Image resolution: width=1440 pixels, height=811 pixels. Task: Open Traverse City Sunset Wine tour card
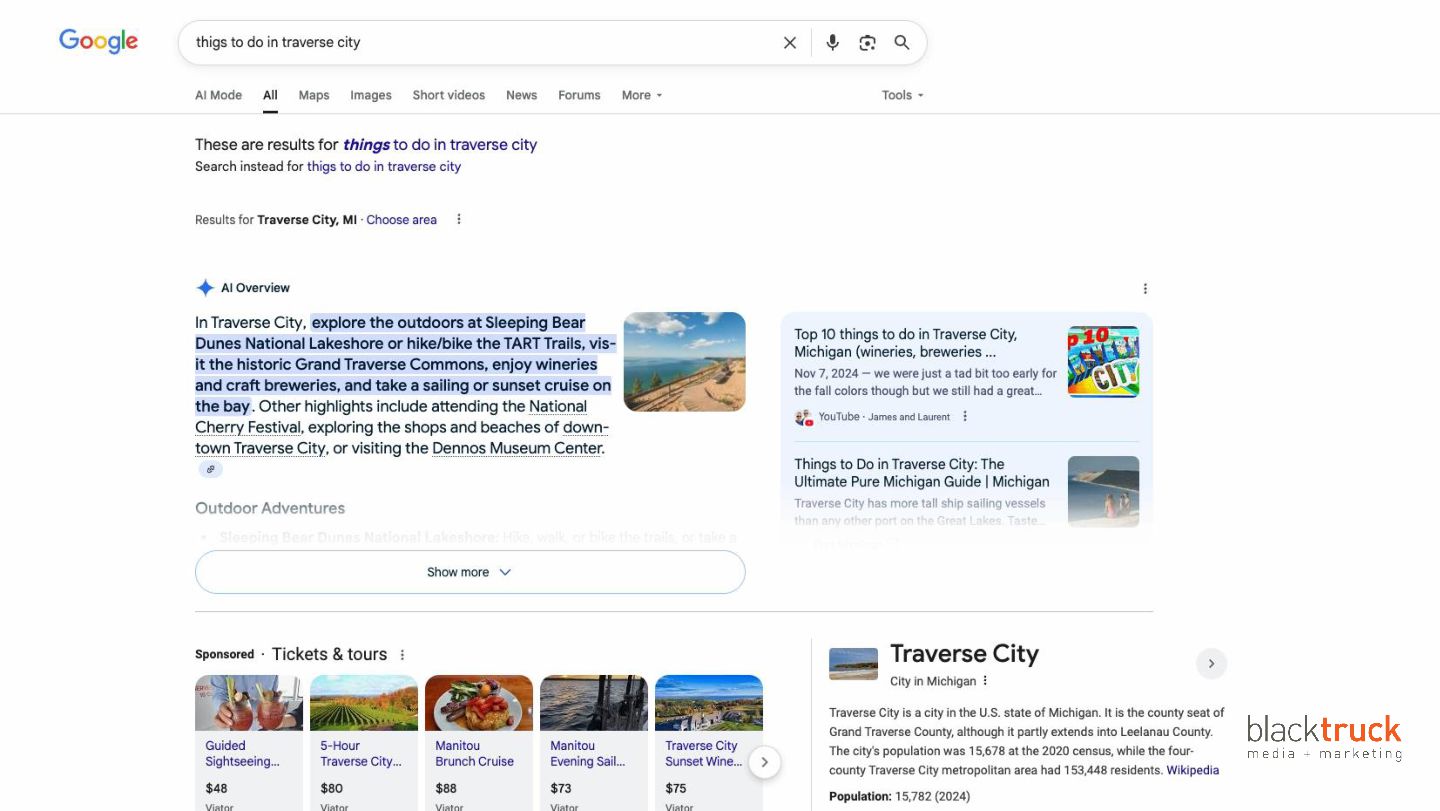[x=709, y=743]
